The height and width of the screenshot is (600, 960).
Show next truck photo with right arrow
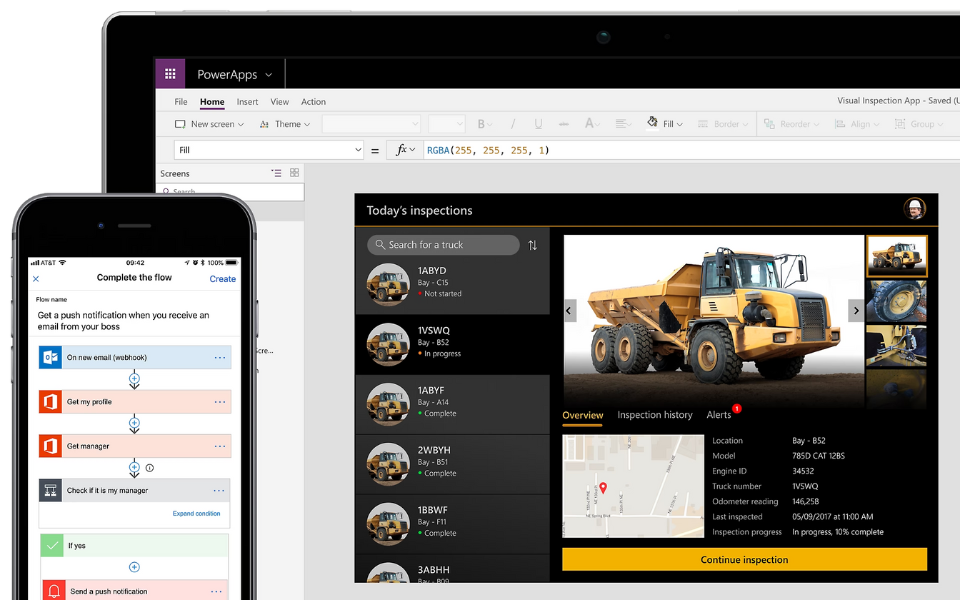click(x=856, y=310)
